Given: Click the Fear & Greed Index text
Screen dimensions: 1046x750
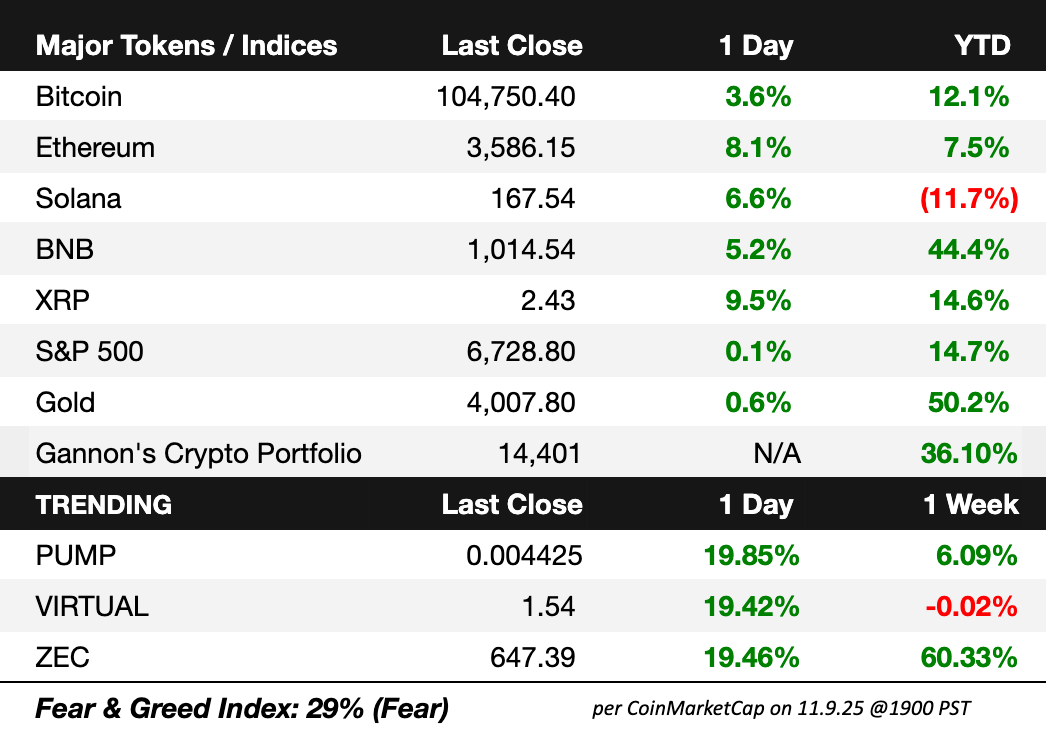Looking at the screenshot, I should click(x=242, y=710).
